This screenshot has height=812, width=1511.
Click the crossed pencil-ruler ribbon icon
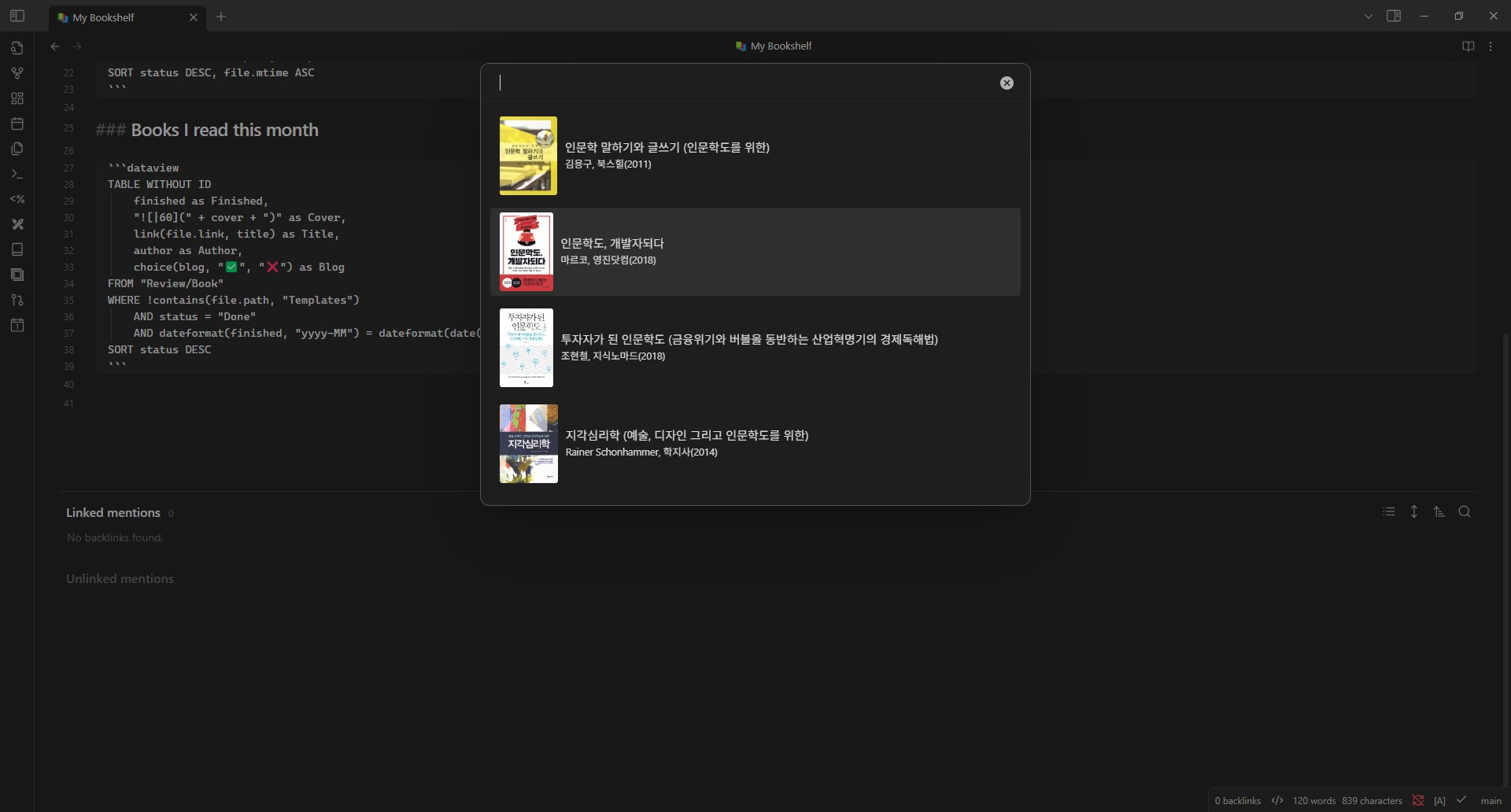pos(17,224)
